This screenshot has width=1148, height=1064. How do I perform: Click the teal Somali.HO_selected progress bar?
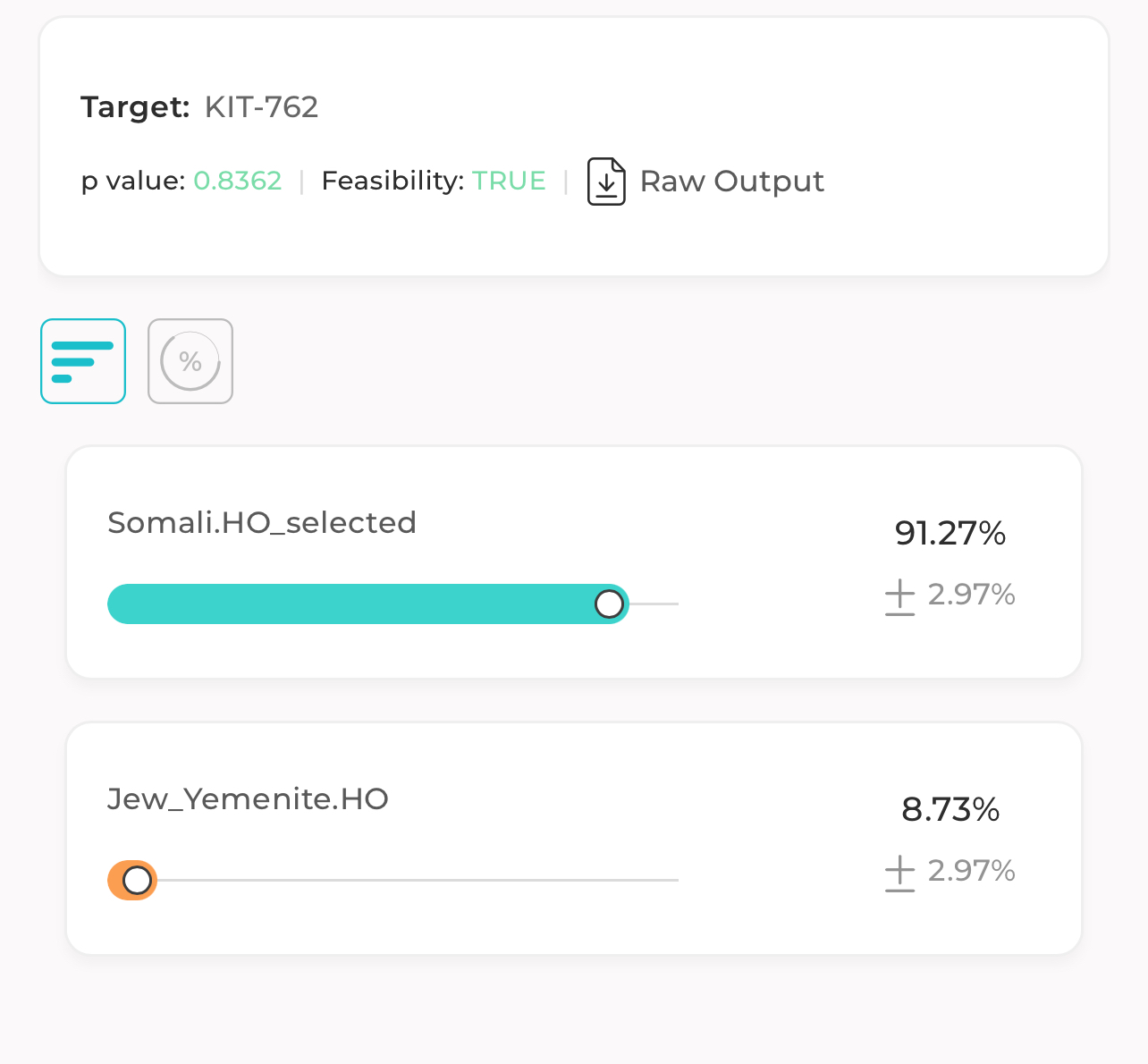coord(368,604)
